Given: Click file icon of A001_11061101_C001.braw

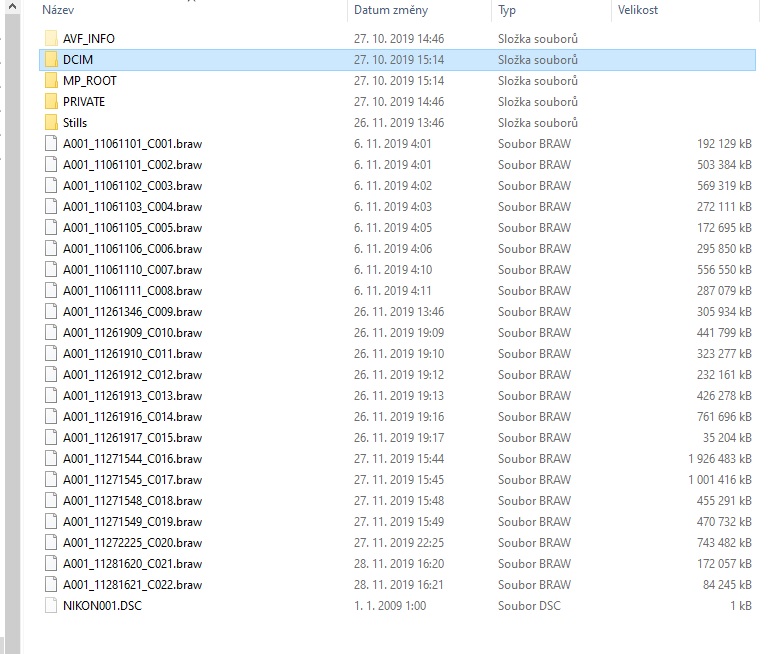Looking at the screenshot, I should pyautogui.click(x=51, y=144).
